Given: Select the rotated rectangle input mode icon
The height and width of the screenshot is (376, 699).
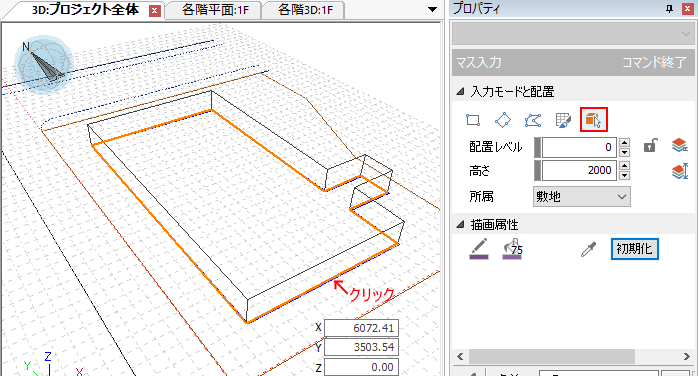Looking at the screenshot, I should tap(503, 120).
